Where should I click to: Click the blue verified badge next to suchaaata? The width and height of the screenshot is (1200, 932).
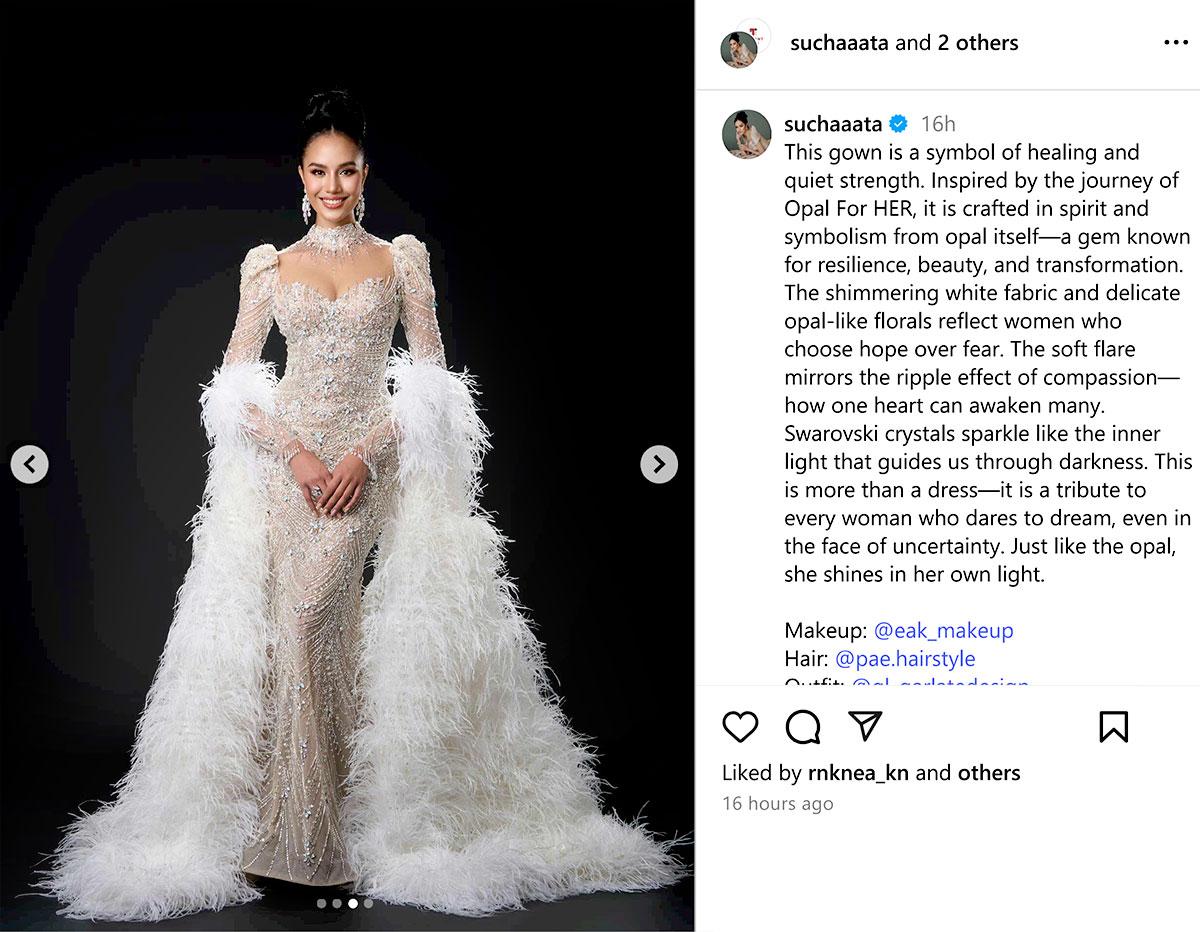pyautogui.click(x=898, y=124)
